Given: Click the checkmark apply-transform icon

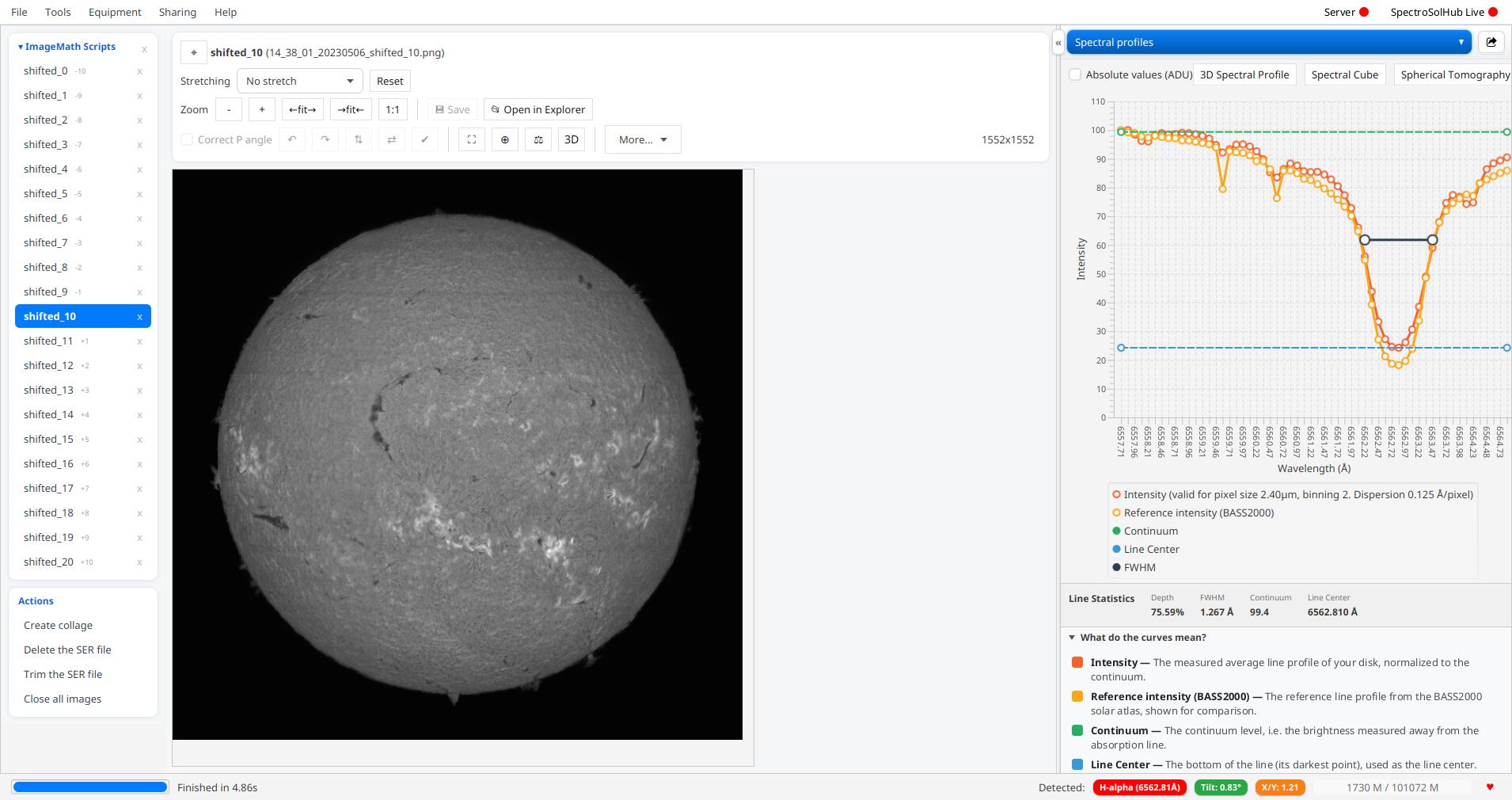Looking at the screenshot, I should tap(425, 139).
